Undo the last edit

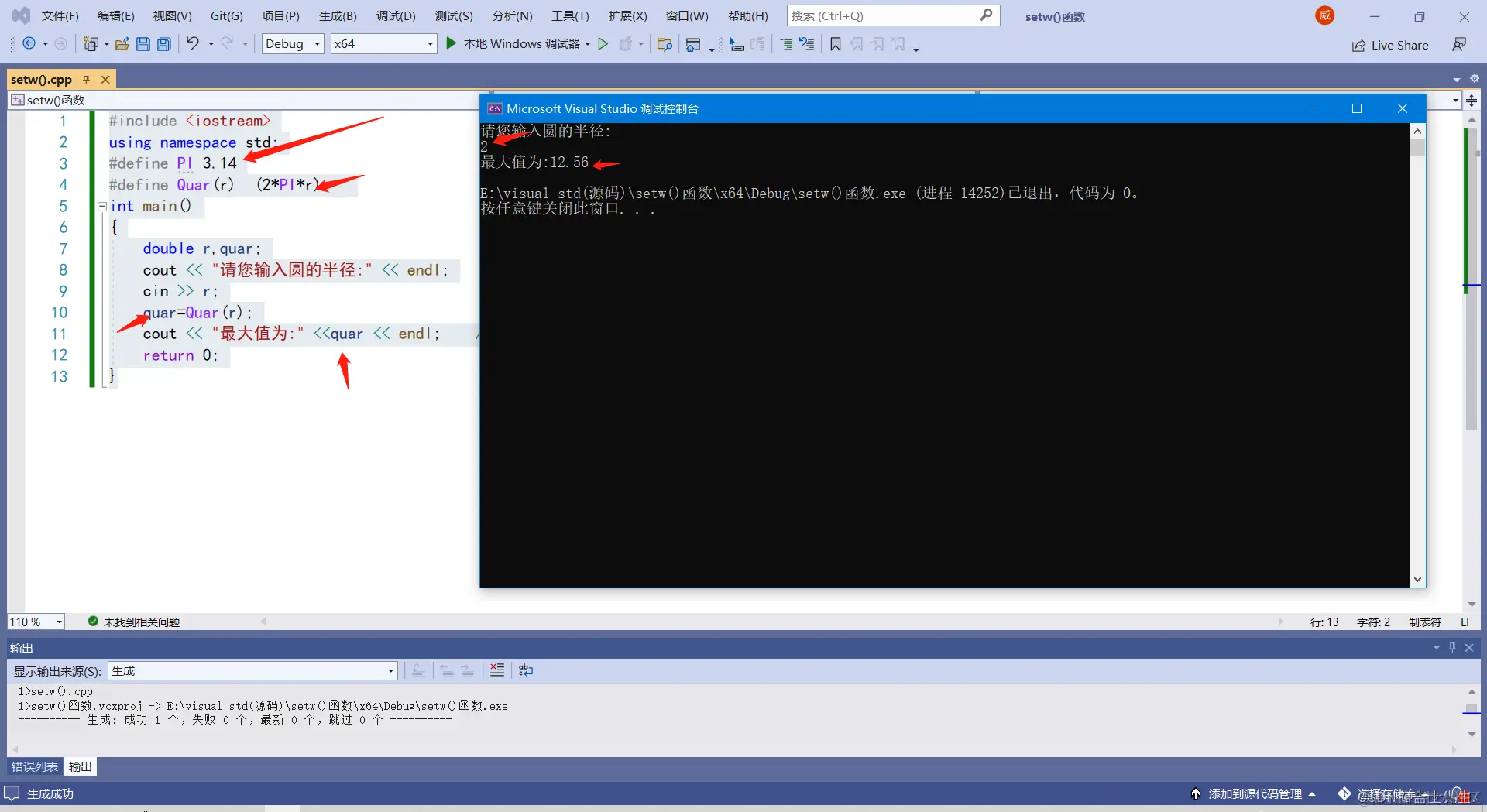193,43
